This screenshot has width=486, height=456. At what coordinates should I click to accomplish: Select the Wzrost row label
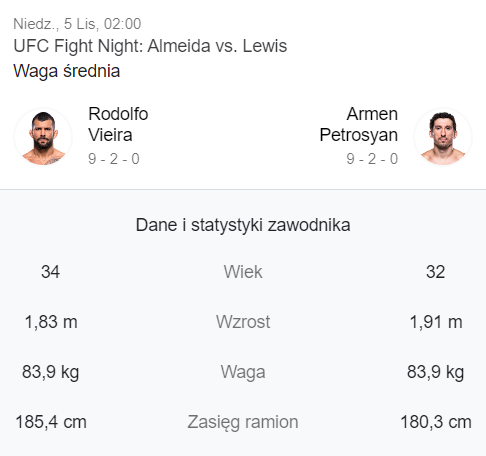point(243,322)
